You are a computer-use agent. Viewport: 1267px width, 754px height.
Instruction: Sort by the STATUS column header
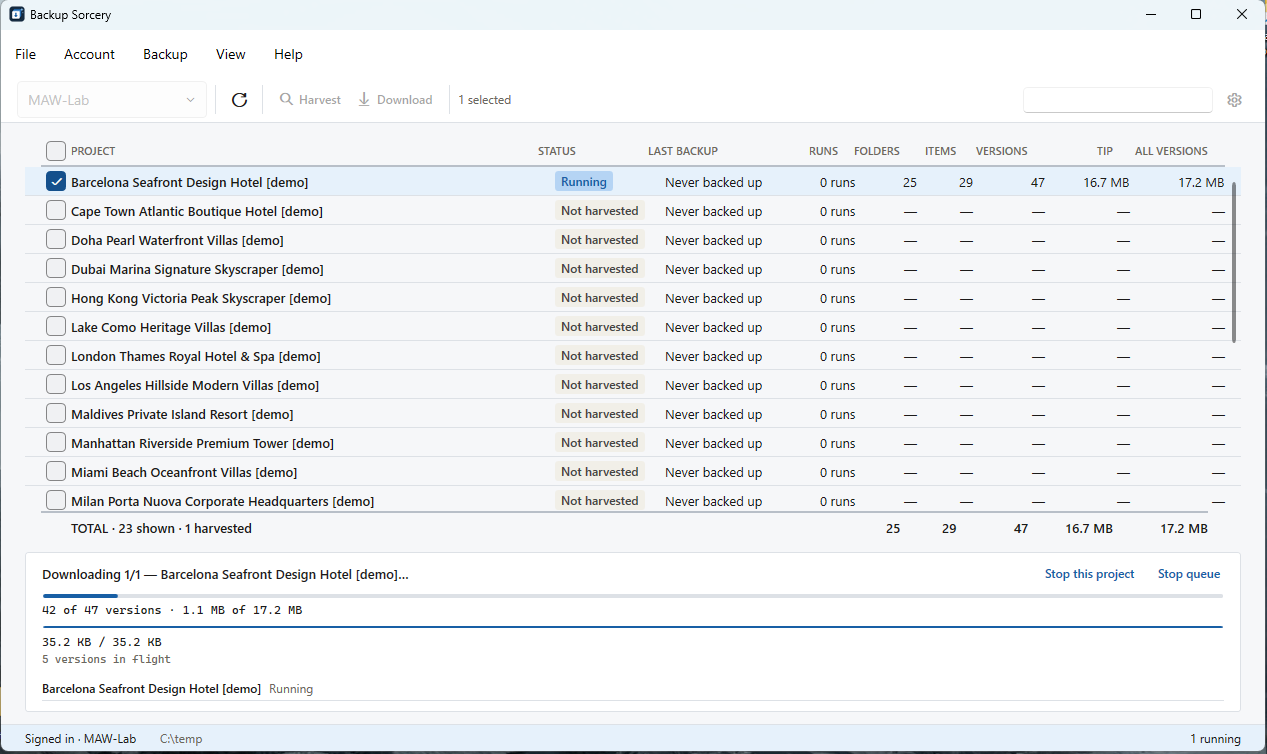[557, 151]
